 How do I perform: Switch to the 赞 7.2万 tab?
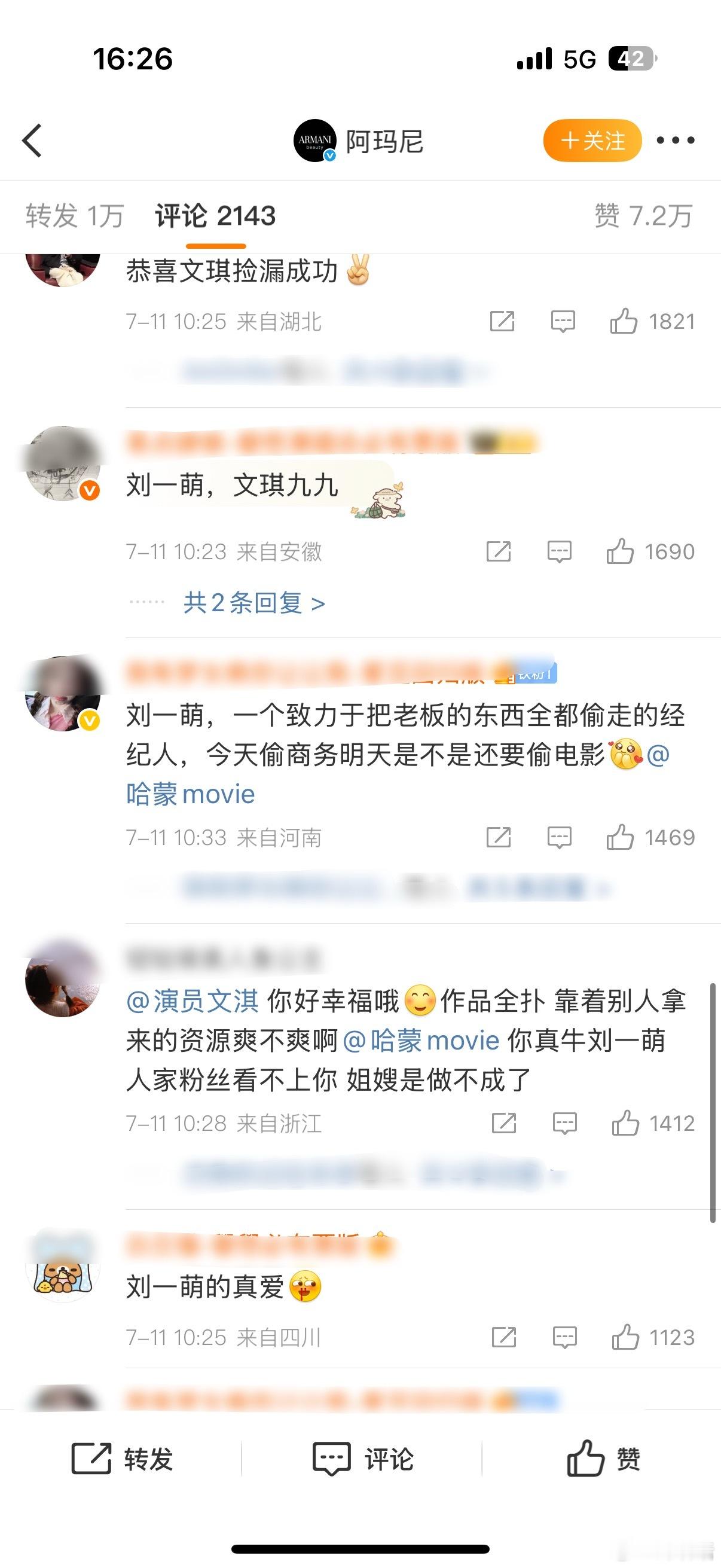tap(644, 215)
